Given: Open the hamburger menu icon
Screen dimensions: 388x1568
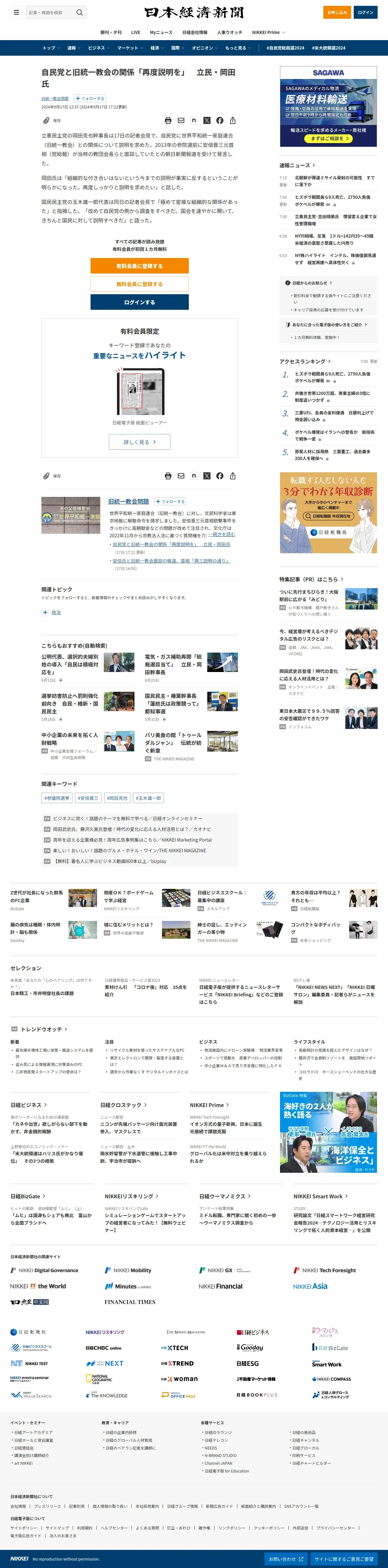Looking at the screenshot, I should pyautogui.click(x=16, y=12).
